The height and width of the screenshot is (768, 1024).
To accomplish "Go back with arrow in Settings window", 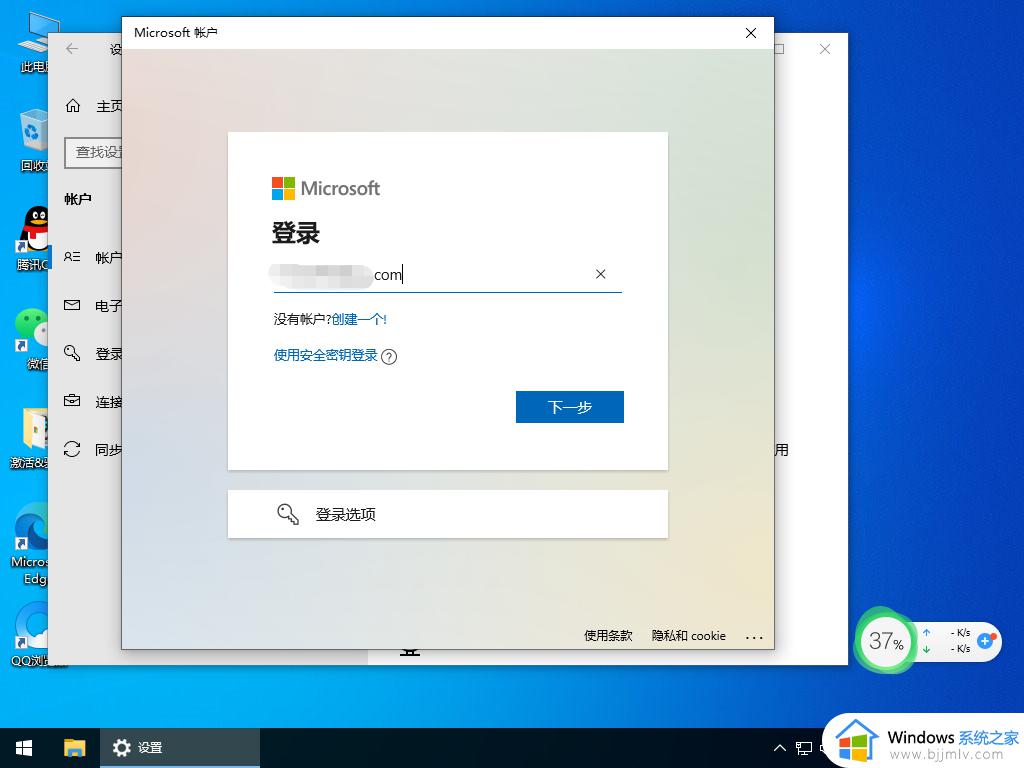I will tap(72, 48).
